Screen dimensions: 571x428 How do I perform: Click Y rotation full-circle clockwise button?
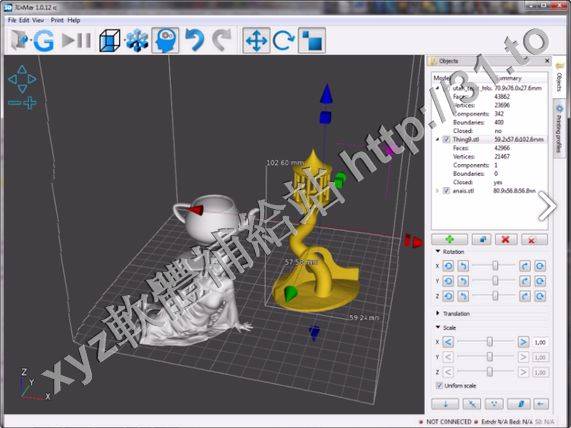[540, 281]
